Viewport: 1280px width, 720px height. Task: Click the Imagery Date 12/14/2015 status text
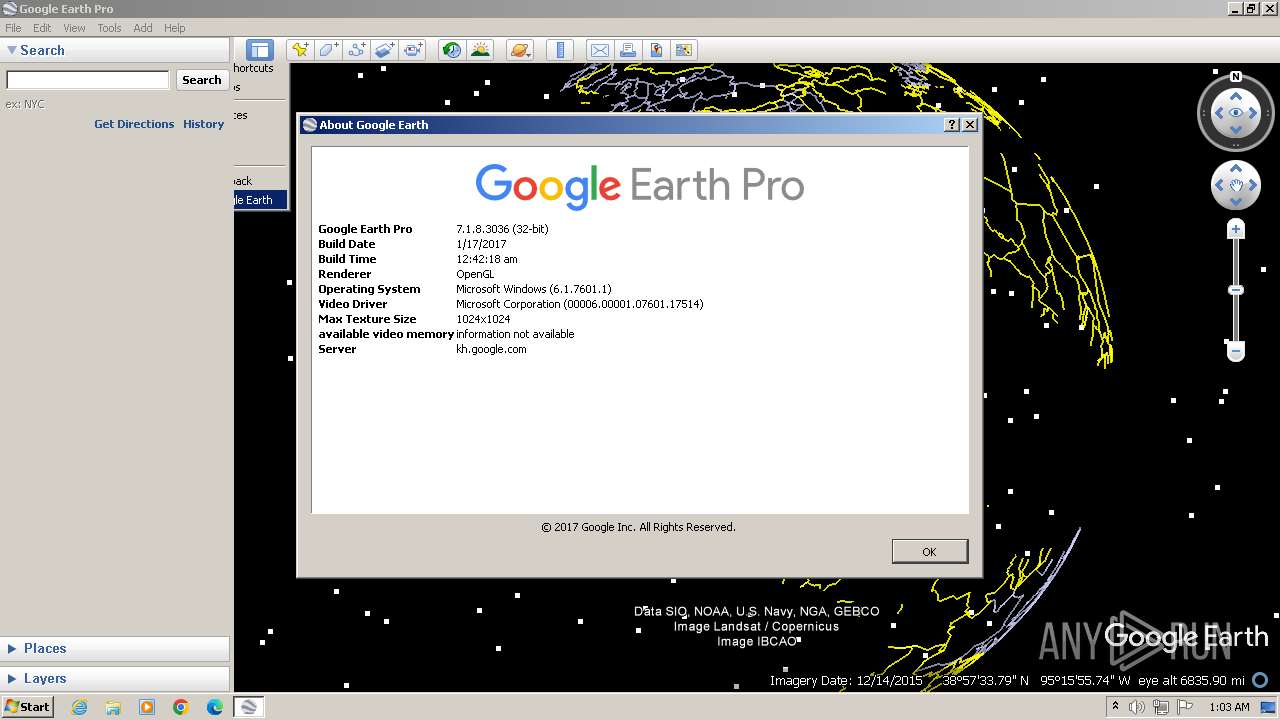(x=846, y=681)
